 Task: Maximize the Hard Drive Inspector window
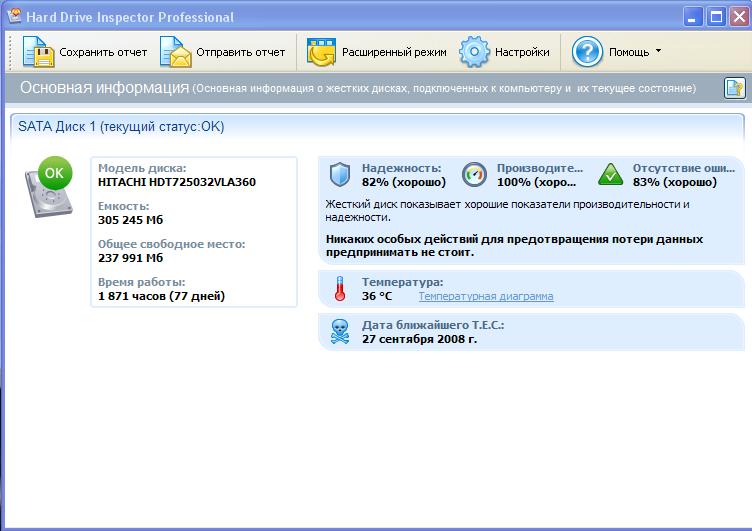pyautogui.click(x=716, y=17)
